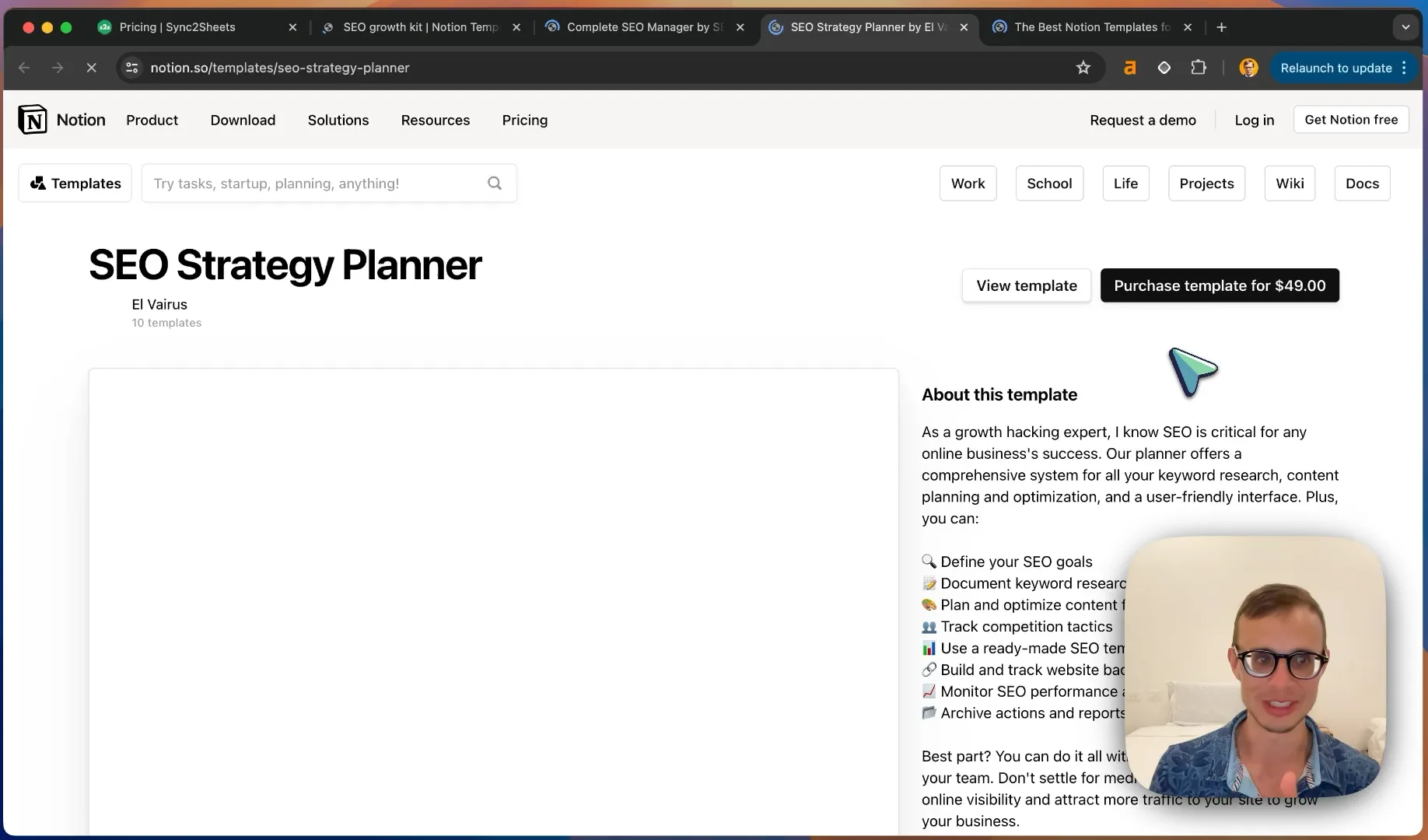Click the Notion logo icon
This screenshot has height=840, width=1428.
pos(33,120)
